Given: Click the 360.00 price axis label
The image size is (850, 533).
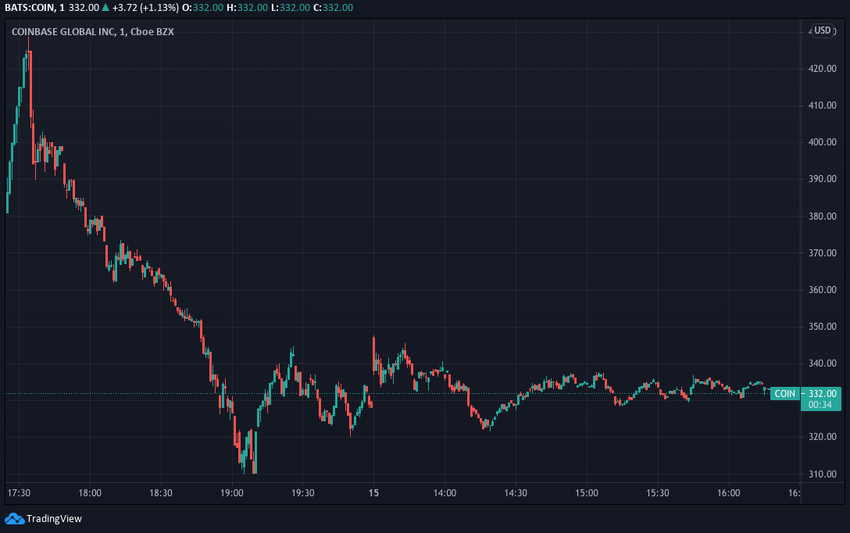Looking at the screenshot, I should tap(822, 290).
